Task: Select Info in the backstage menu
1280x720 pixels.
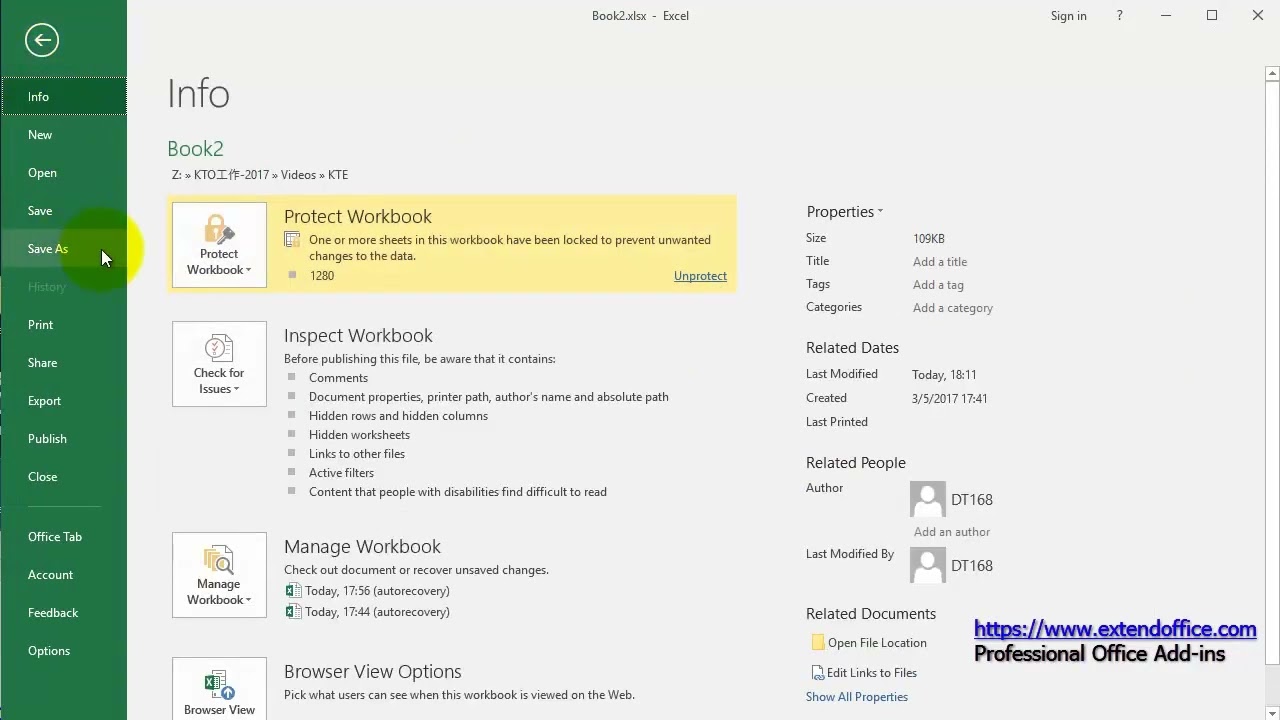Action: coord(64,97)
